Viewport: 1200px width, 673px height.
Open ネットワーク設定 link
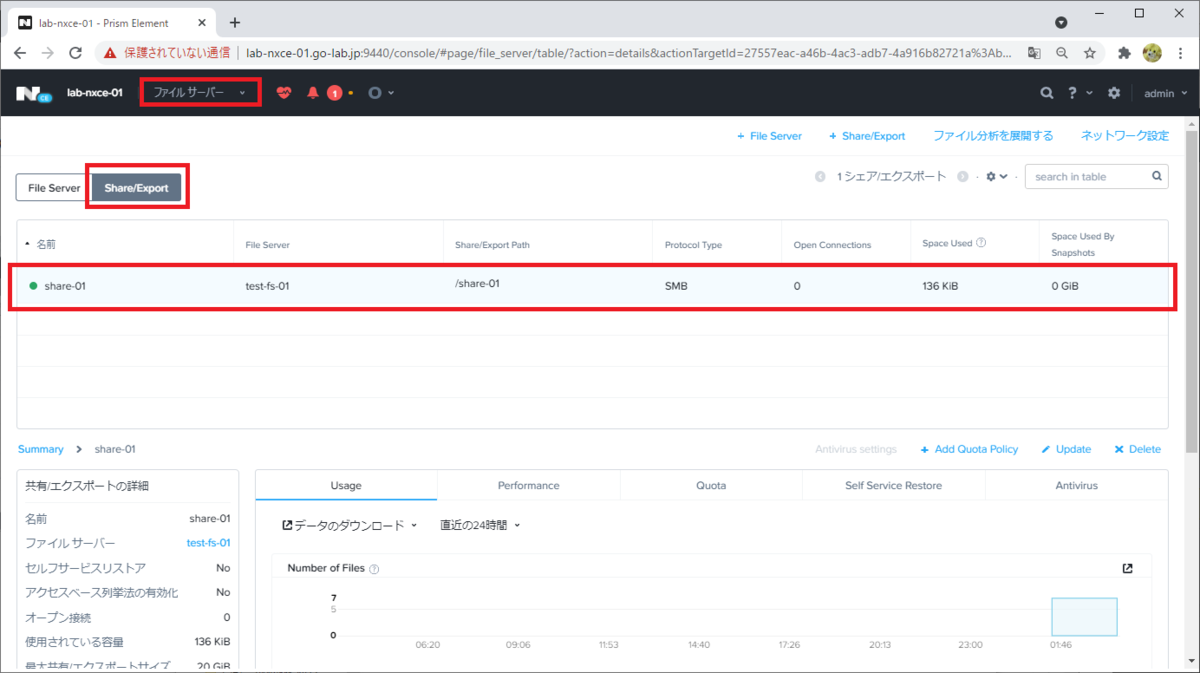(x=1124, y=136)
